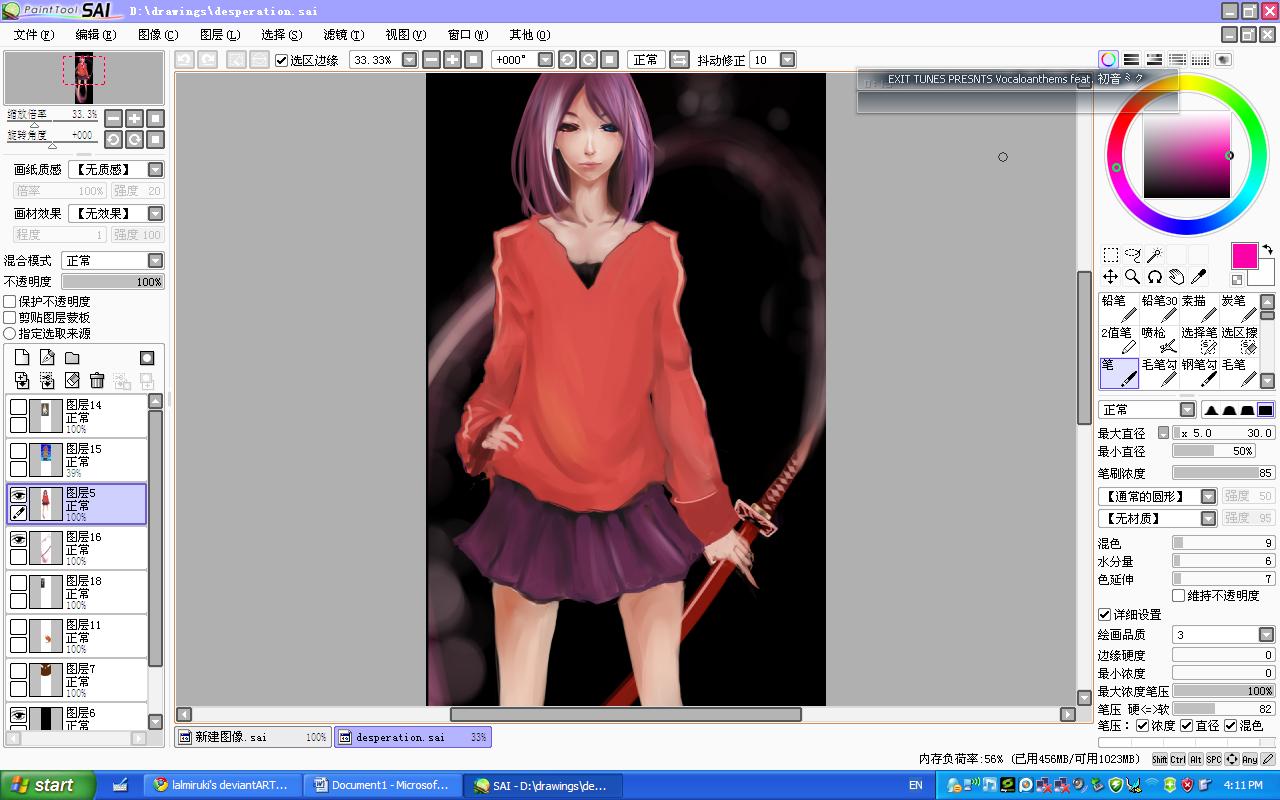The image size is (1280, 800).
Task: Choose the 选择笔 selection pen
Action: [1199, 341]
